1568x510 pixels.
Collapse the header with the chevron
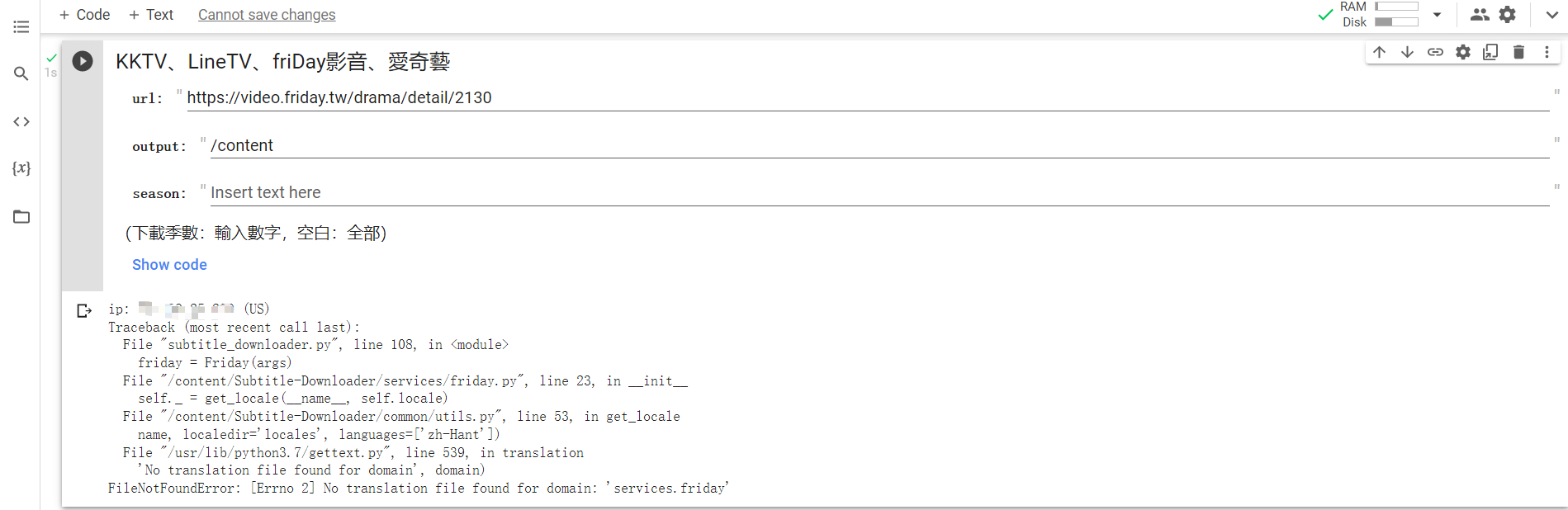coord(1551,14)
